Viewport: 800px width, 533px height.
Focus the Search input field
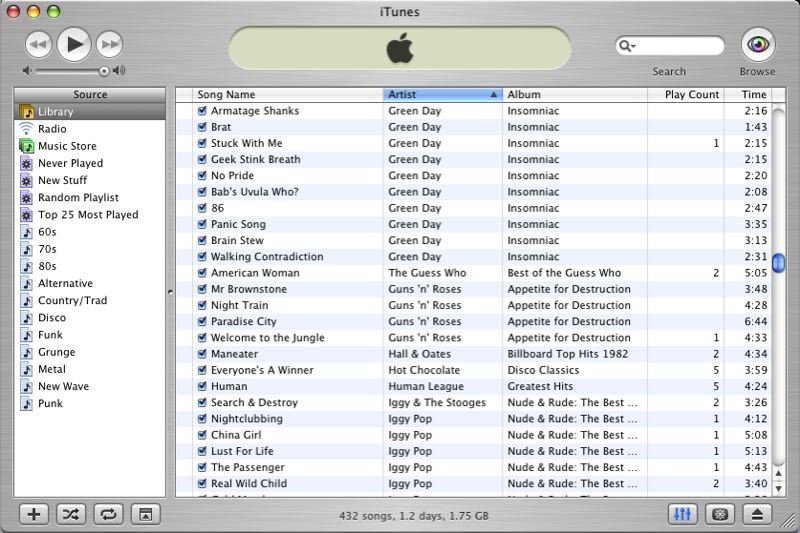[669, 46]
